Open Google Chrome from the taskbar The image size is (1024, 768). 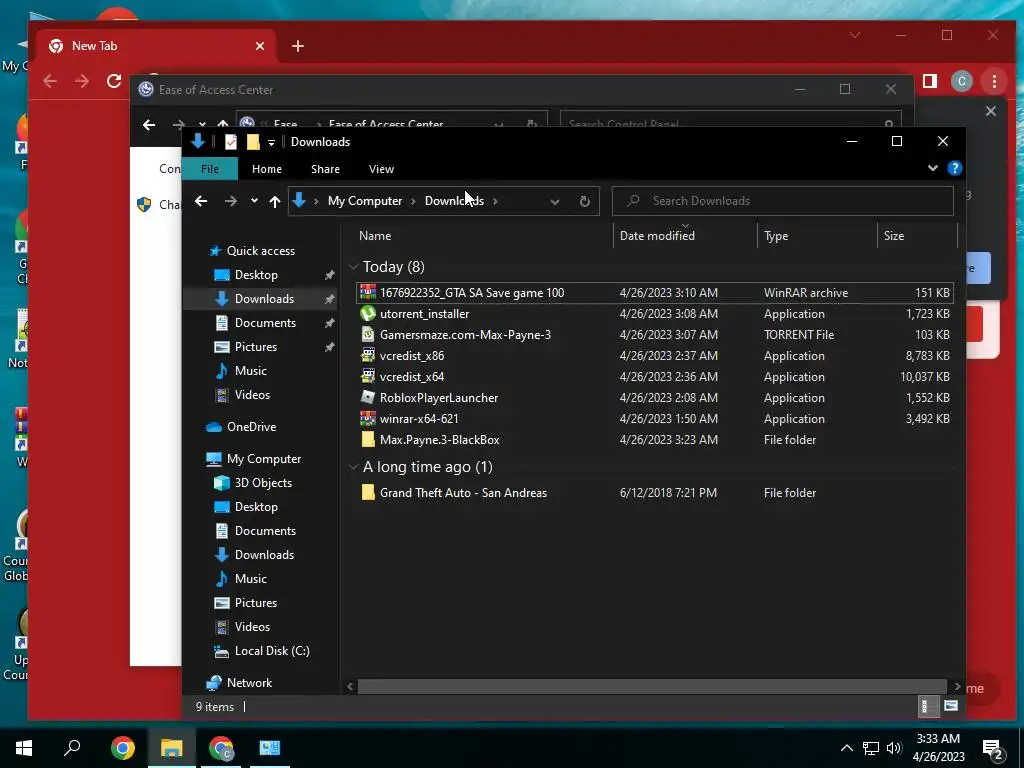coord(122,748)
